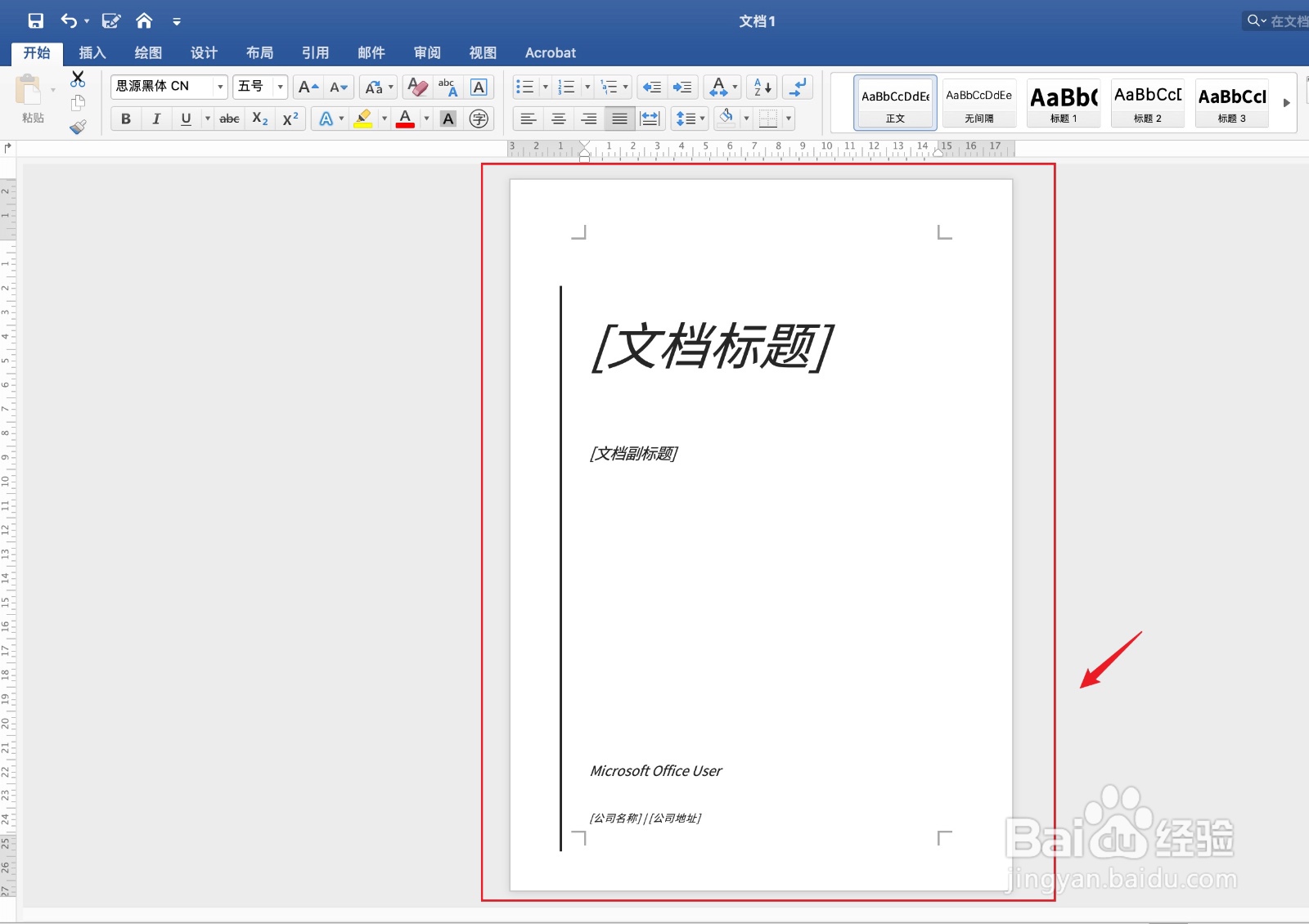Click the sort A-Z icon
This screenshot has width=1309, height=924.
pyautogui.click(x=761, y=87)
